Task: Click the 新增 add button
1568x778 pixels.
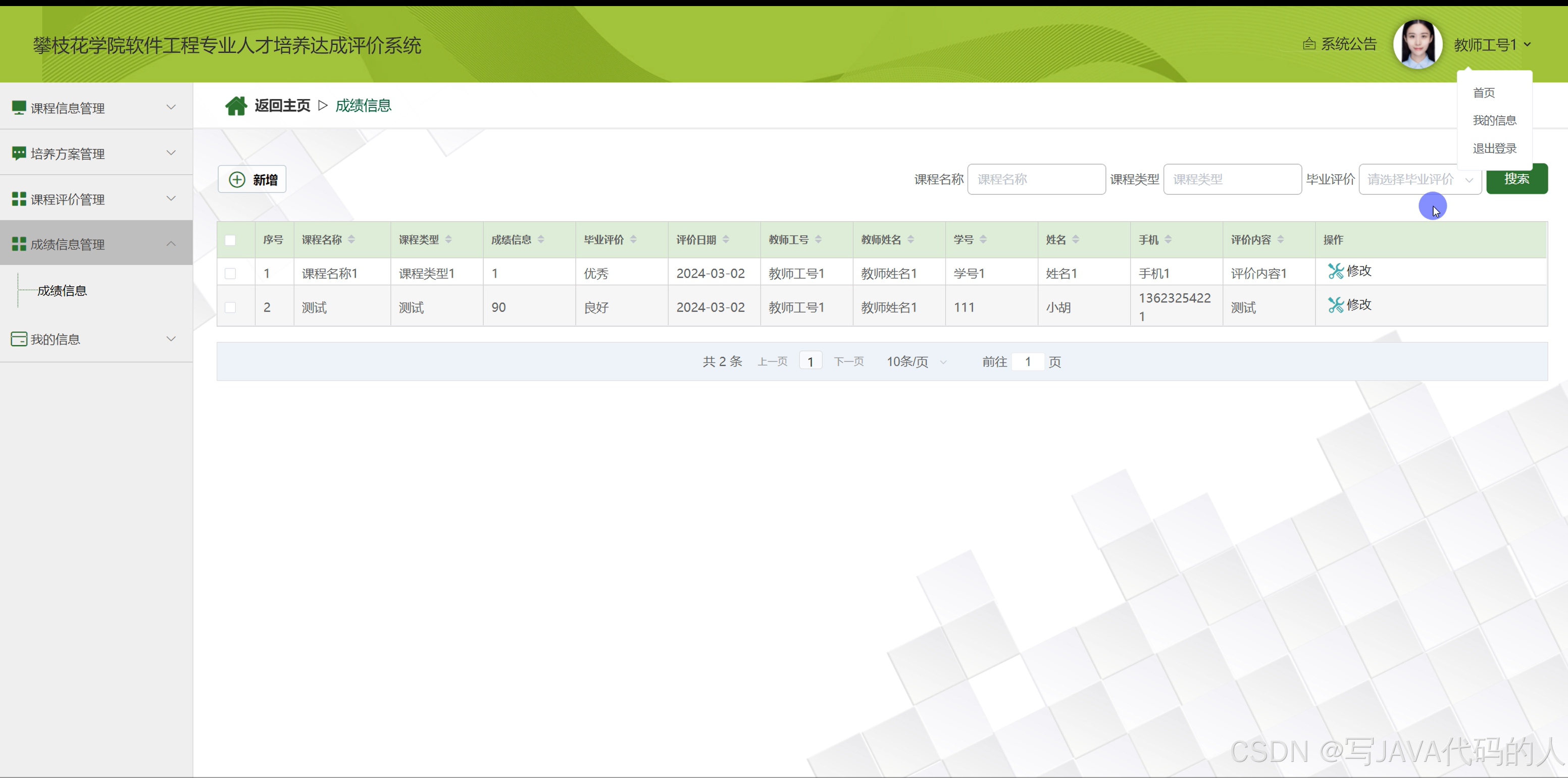Action: (252, 180)
